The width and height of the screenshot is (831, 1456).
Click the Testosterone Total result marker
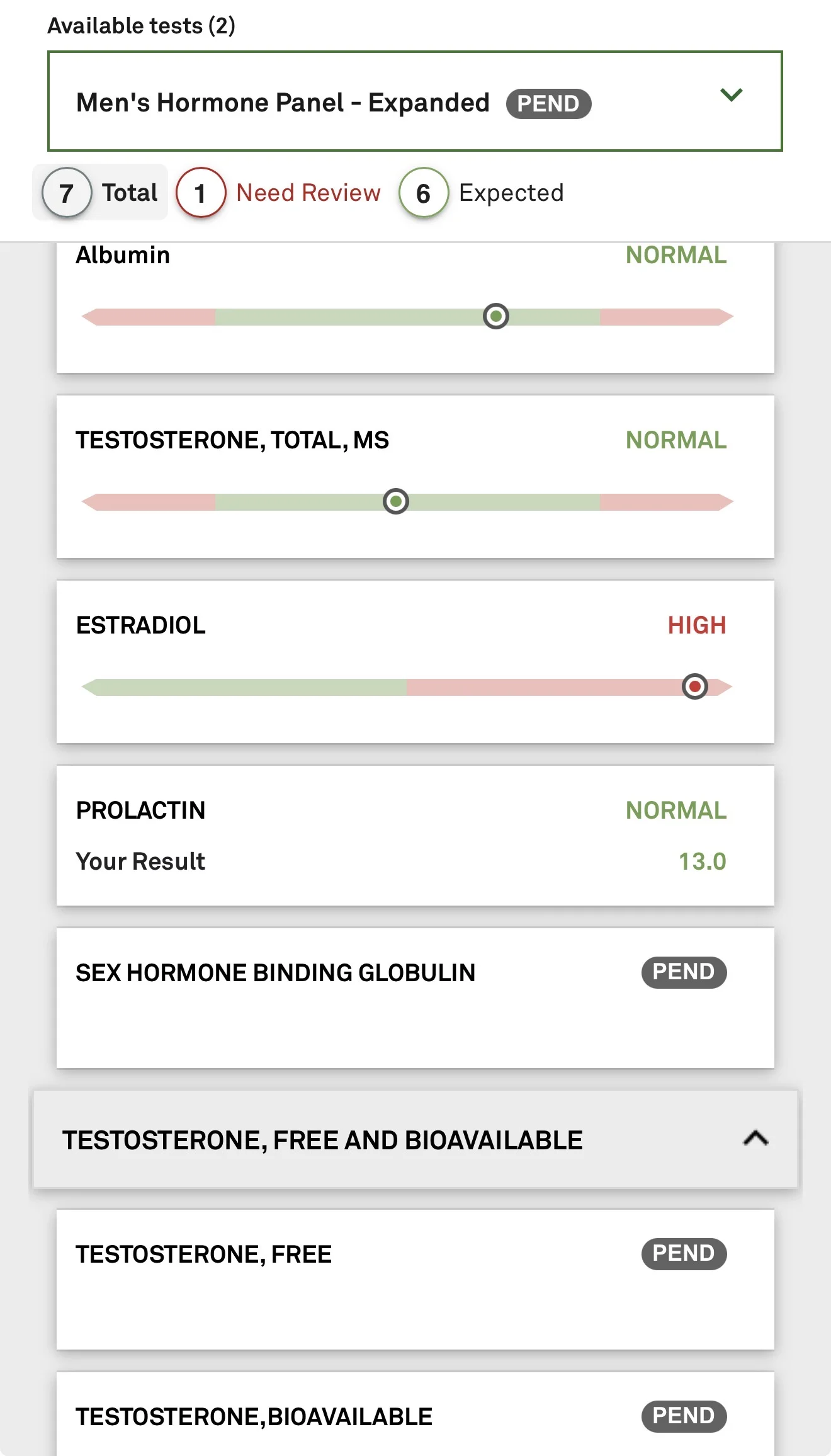click(396, 501)
